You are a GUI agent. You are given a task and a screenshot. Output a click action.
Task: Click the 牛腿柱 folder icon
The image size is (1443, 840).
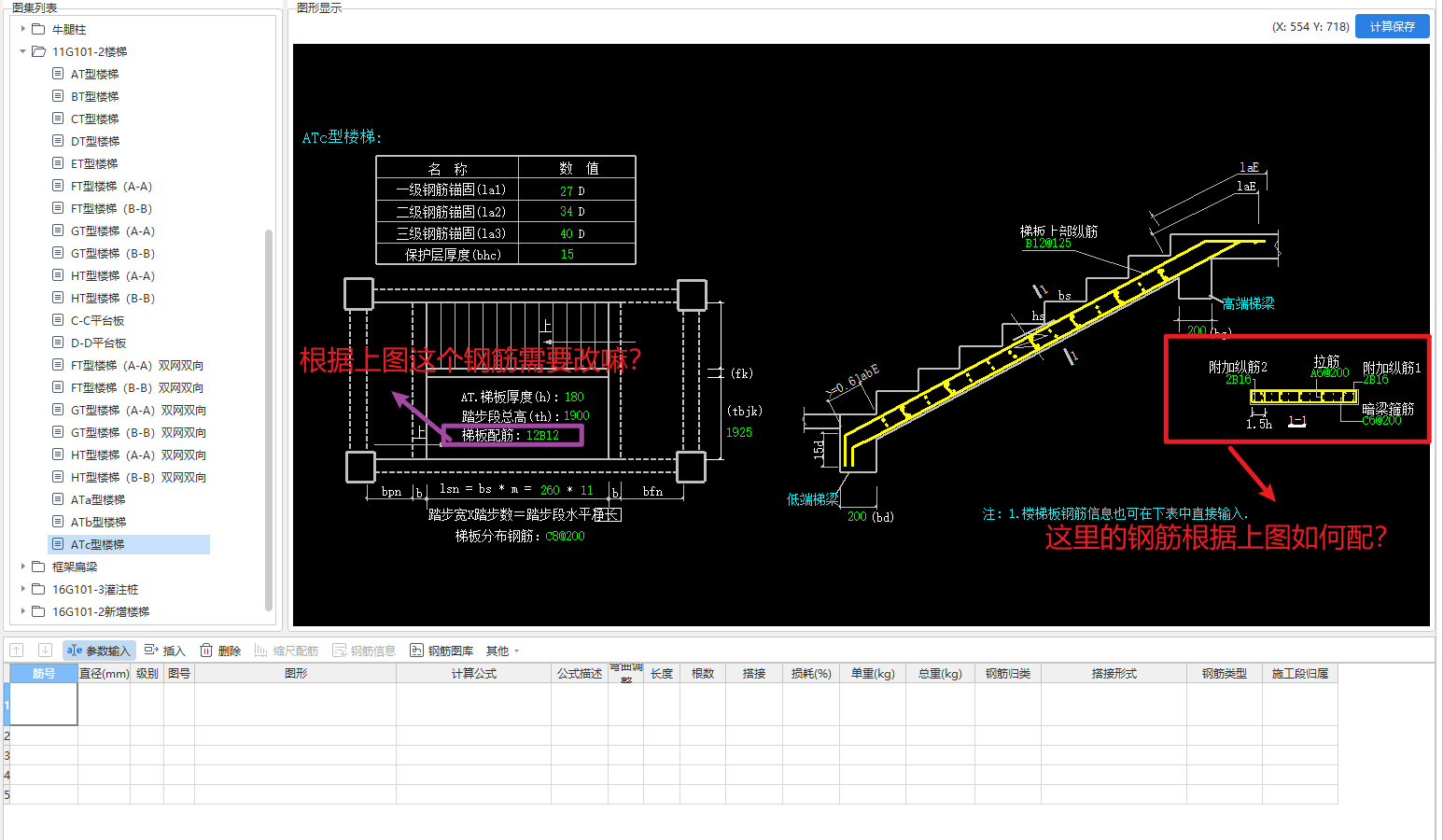pos(38,29)
